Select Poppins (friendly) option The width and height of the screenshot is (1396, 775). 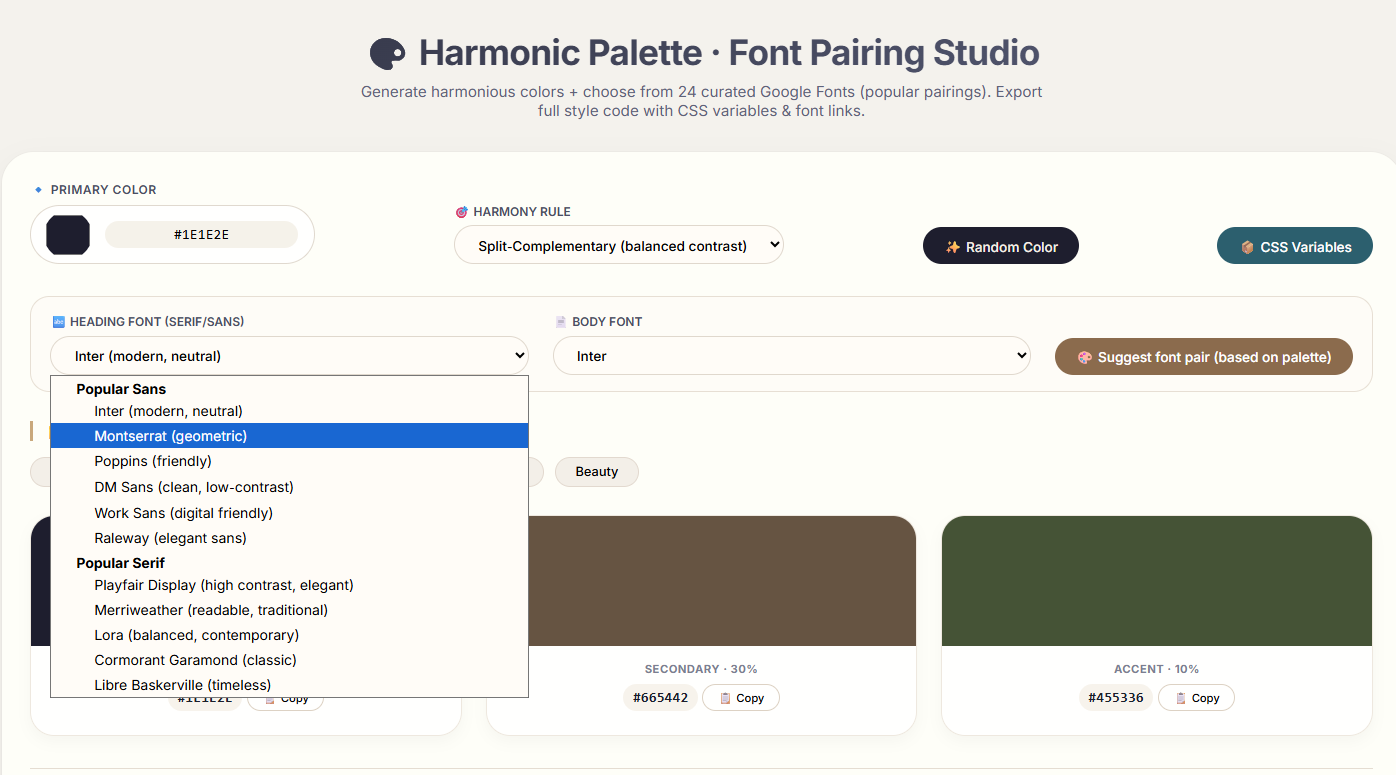pyautogui.click(x=289, y=461)
